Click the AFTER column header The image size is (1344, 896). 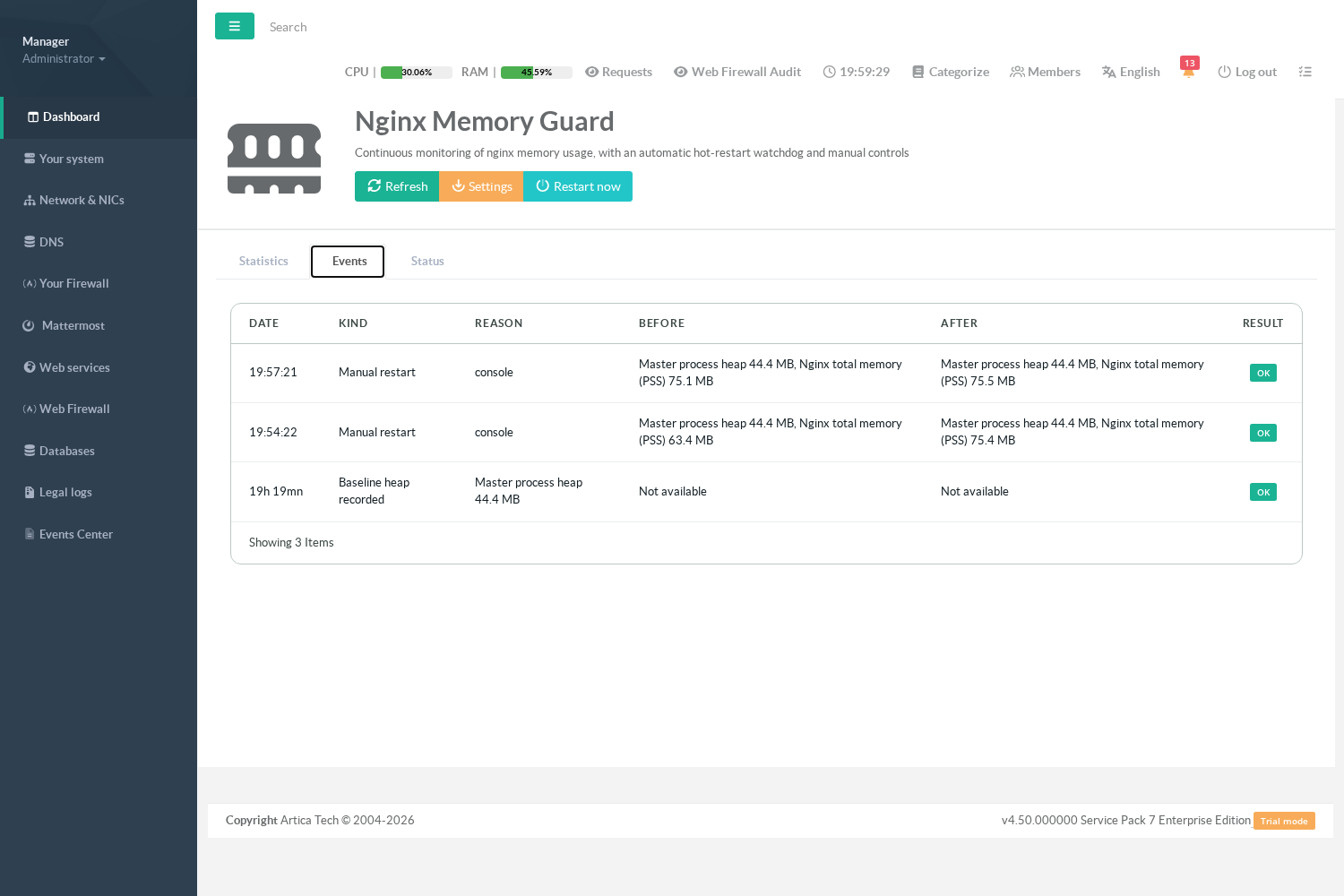[959, 323]
